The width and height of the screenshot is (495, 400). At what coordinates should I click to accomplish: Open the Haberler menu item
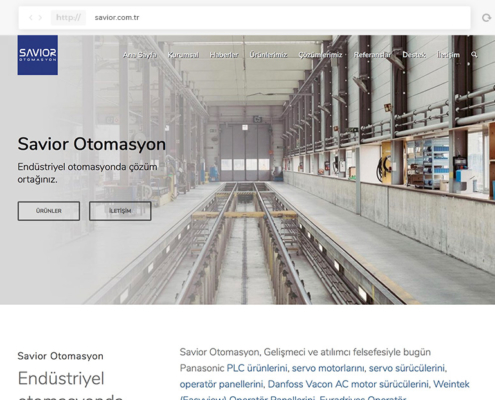coord(224,55)
